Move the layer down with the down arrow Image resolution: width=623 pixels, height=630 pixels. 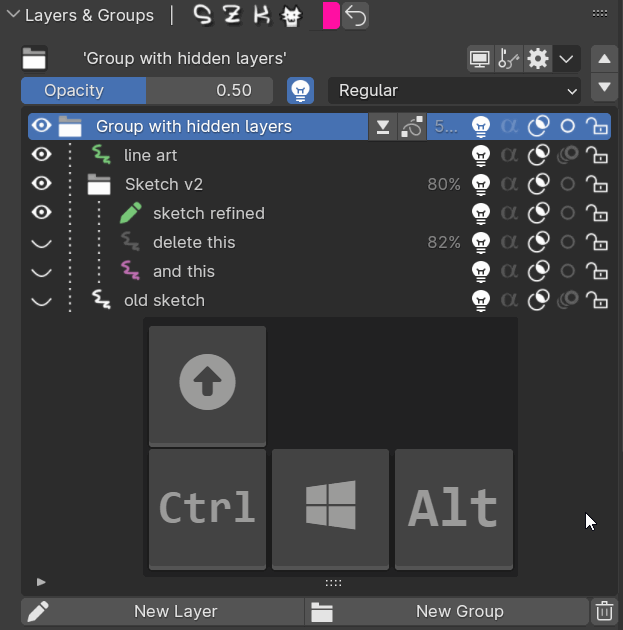click(604, 87)
